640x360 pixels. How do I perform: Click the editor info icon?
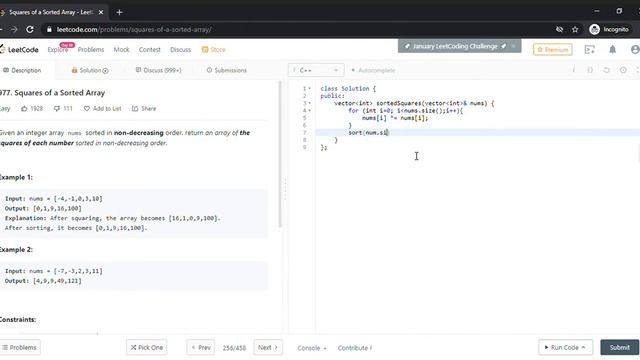click(x=573, y=70)
